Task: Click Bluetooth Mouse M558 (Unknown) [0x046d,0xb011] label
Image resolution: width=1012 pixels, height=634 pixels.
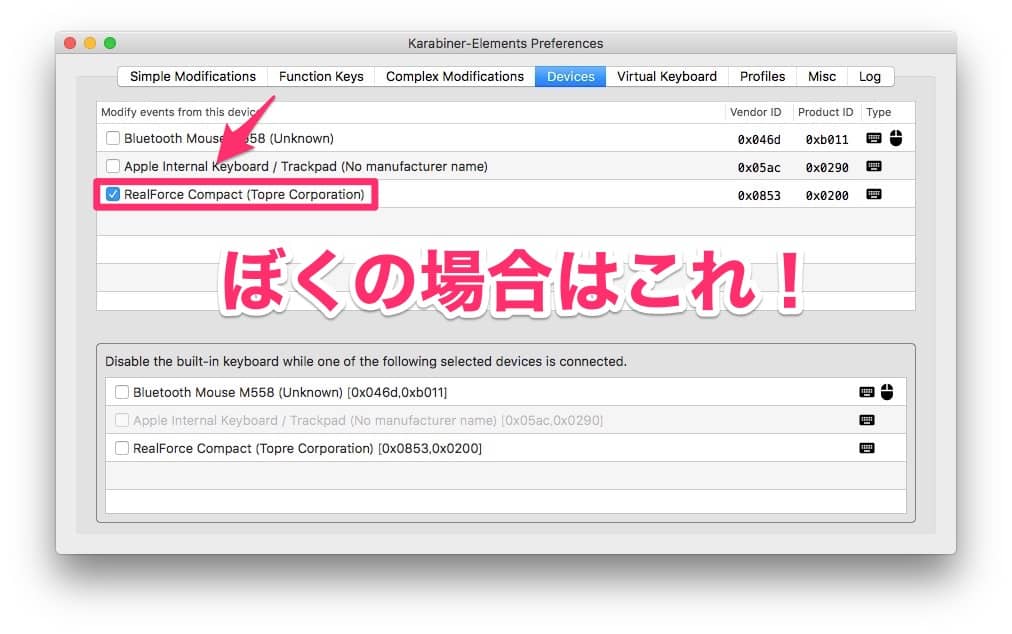Action: pyautogui.click(x=290, y=392)
